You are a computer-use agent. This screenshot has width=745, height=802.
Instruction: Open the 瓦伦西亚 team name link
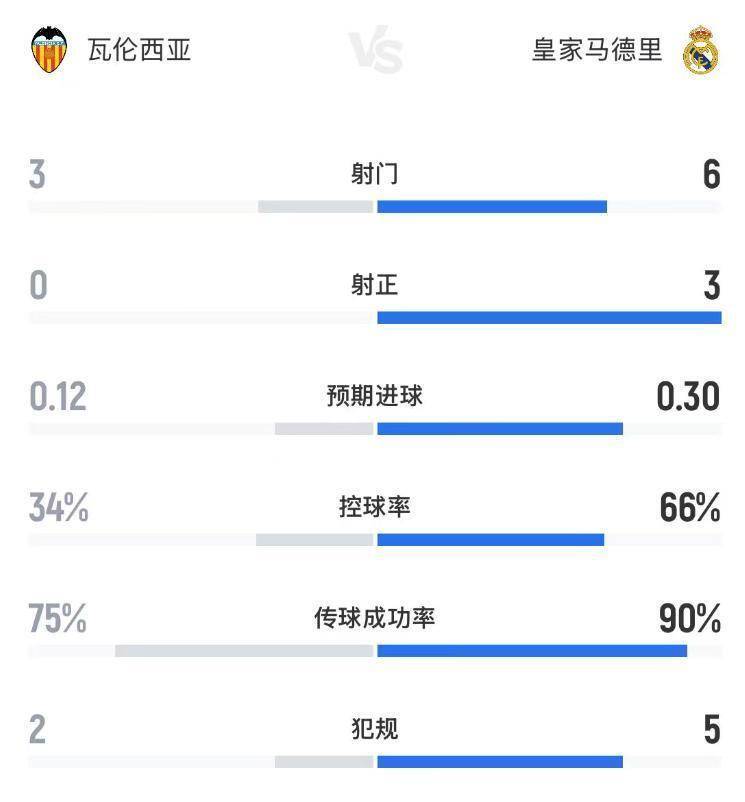tap(139, 50)
